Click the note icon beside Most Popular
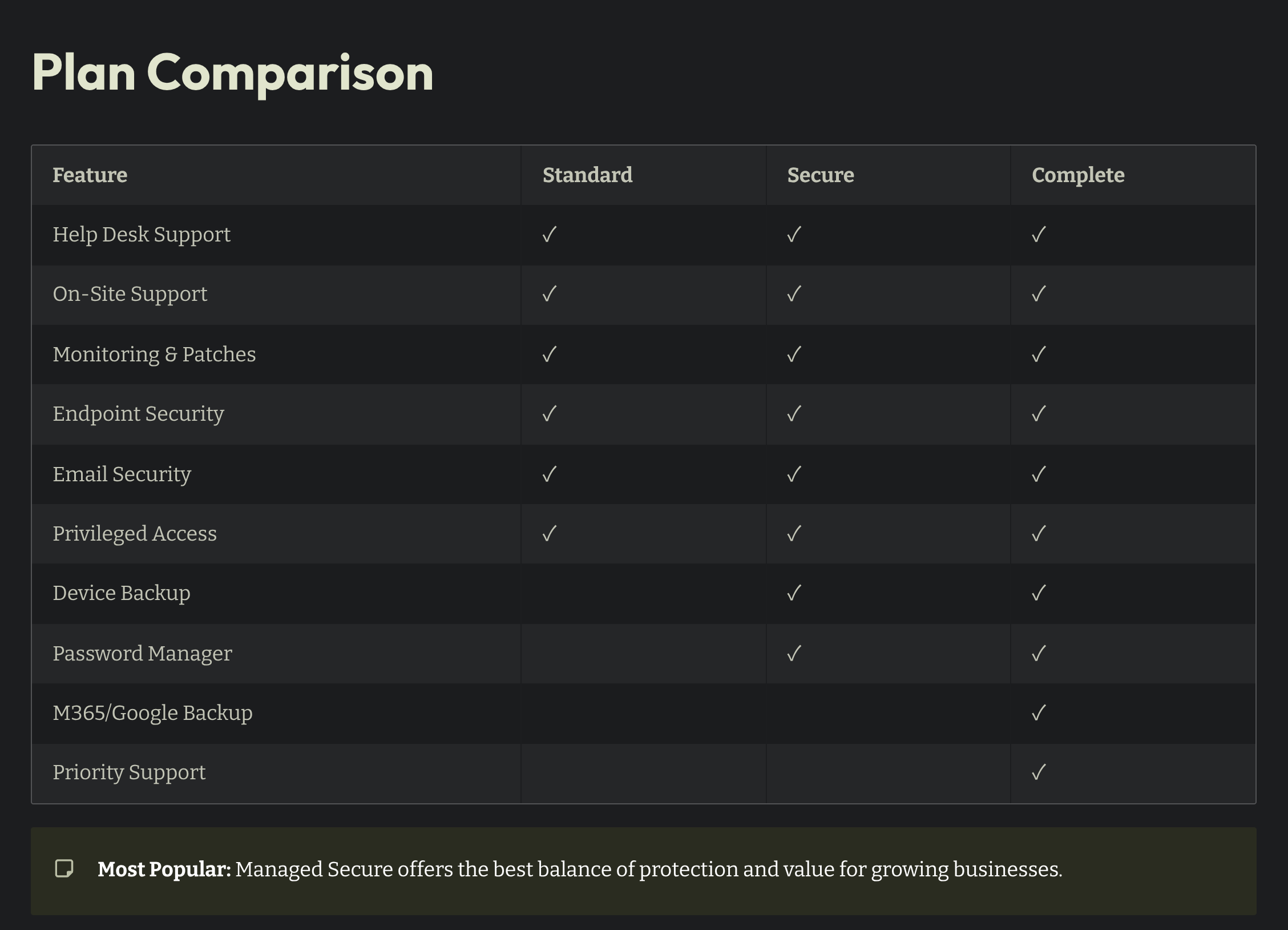 64,868
